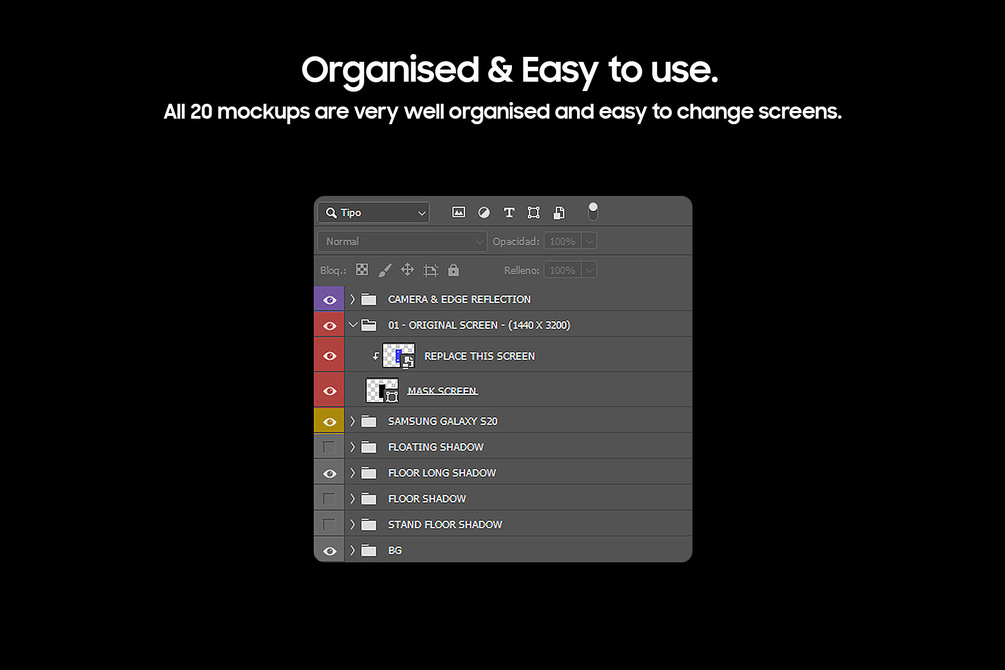Select the 'STAND FLOOR SHADOW' group name
The height and width of the screenshot is (670, 1005).
[x=445, y=524]
